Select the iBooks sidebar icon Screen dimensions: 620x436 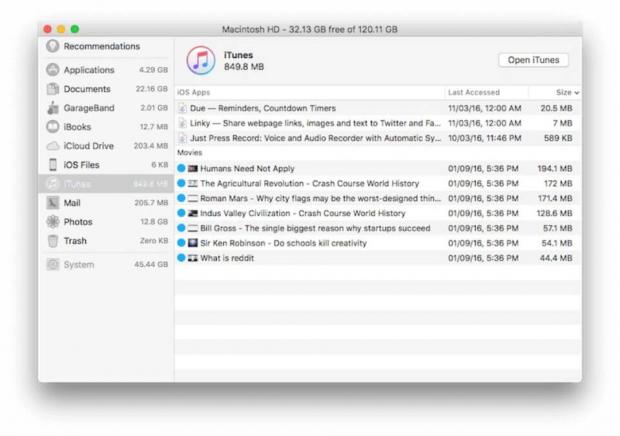(x=53, y=127)
